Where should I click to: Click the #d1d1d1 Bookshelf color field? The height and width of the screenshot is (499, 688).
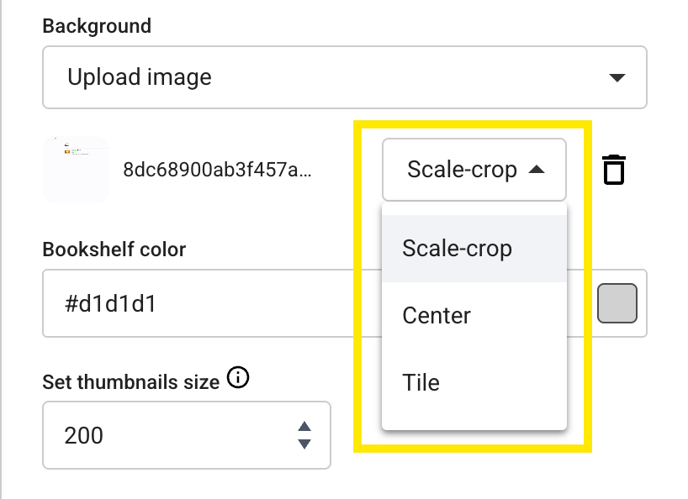(212, 303)
